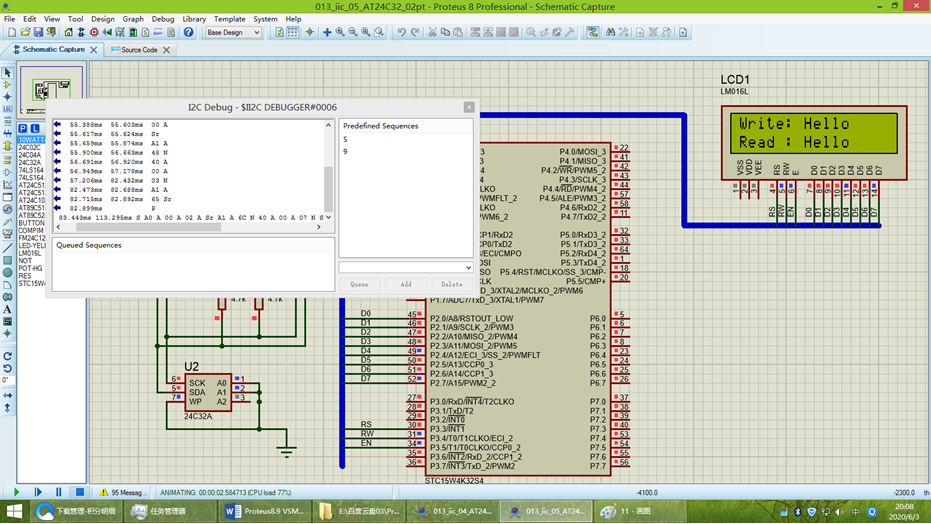The image size is (931, 524).
Task: Click the Add button in I2C Debug
Action: (x=406, y=284)
